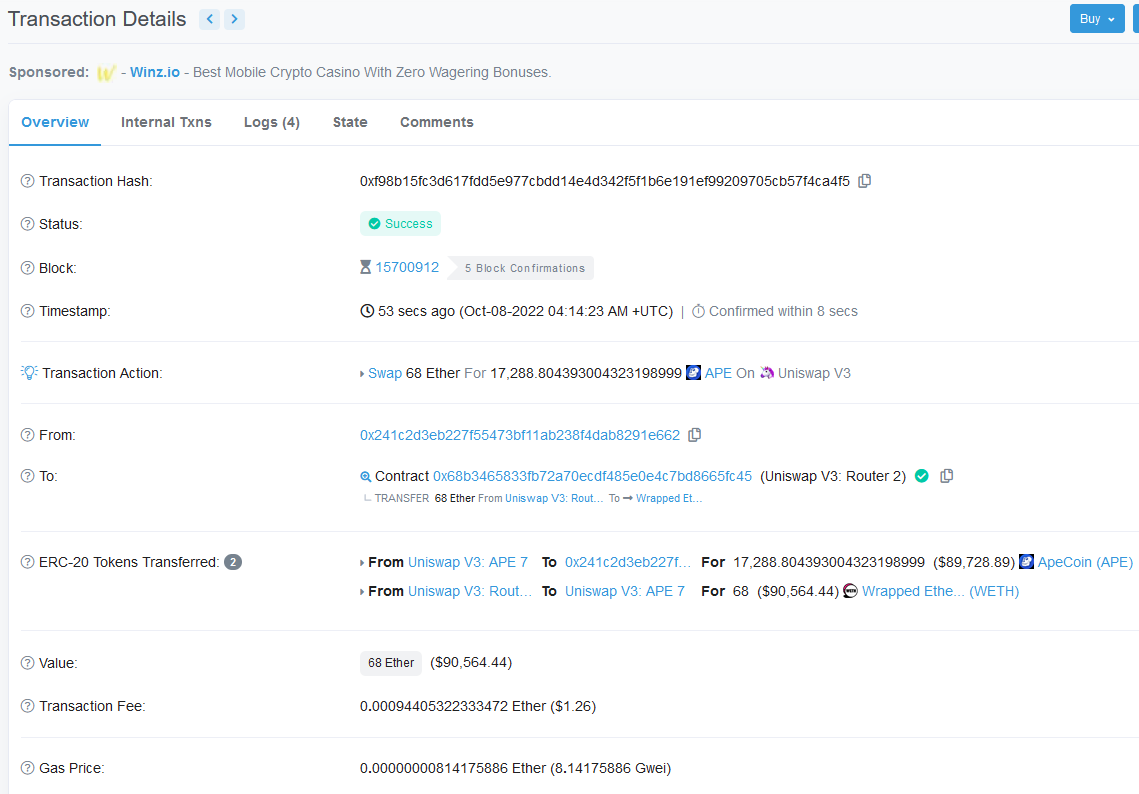Click the Confirmed within 8 secs timer icon
Screen dimensions: 1139x794
[x=698, y=311]
